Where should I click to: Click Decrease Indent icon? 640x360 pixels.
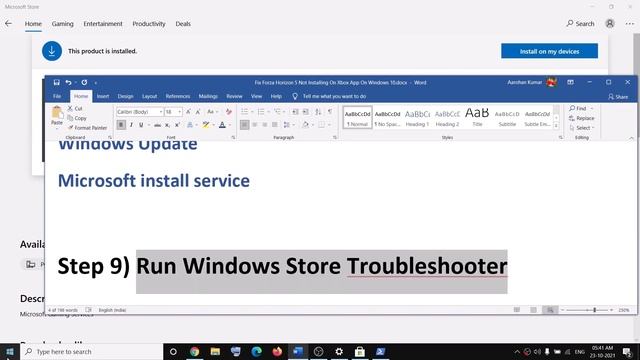295,111
